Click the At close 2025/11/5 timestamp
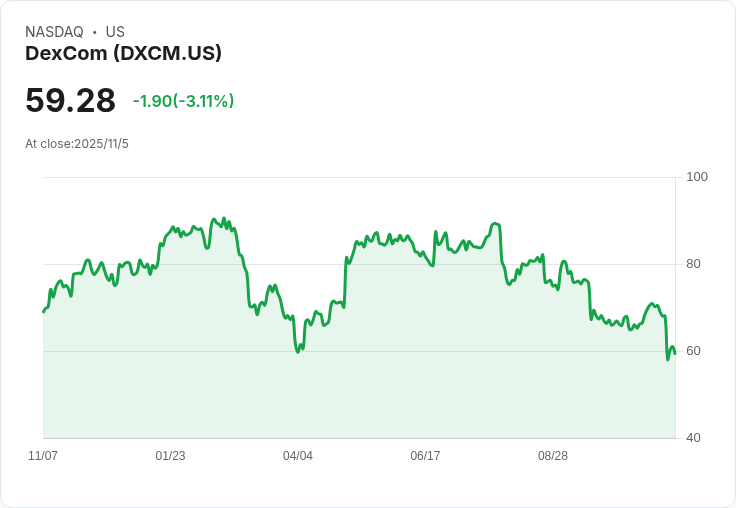 77,144
